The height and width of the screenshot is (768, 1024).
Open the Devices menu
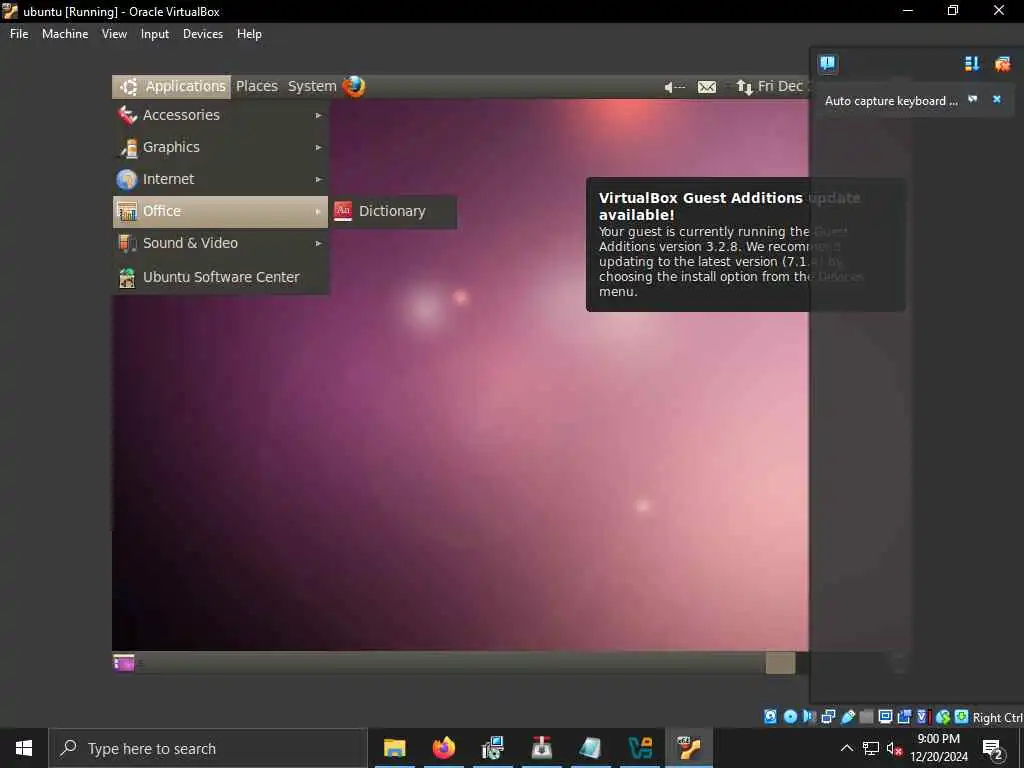[202, 34]
